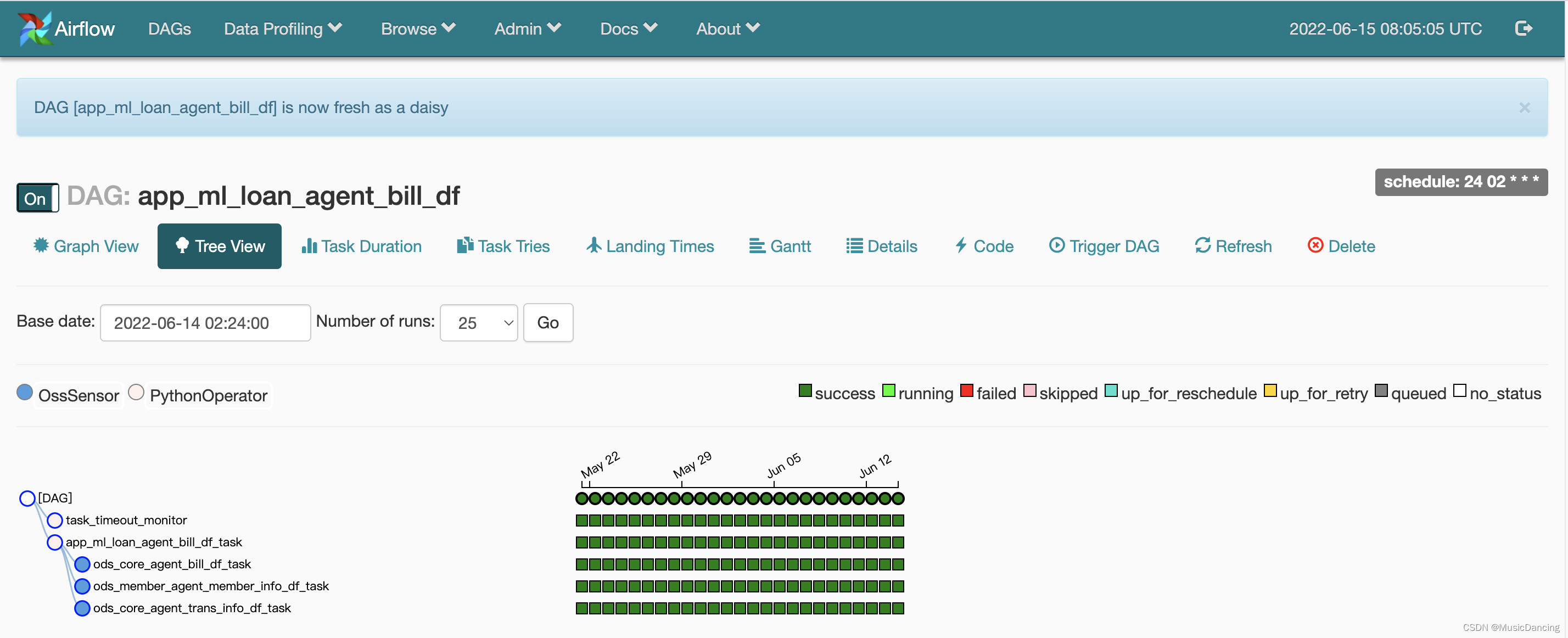Open Graph View via its gear icon
Viewport: 1568px width, 638px height.
click(x=41, y=245)
